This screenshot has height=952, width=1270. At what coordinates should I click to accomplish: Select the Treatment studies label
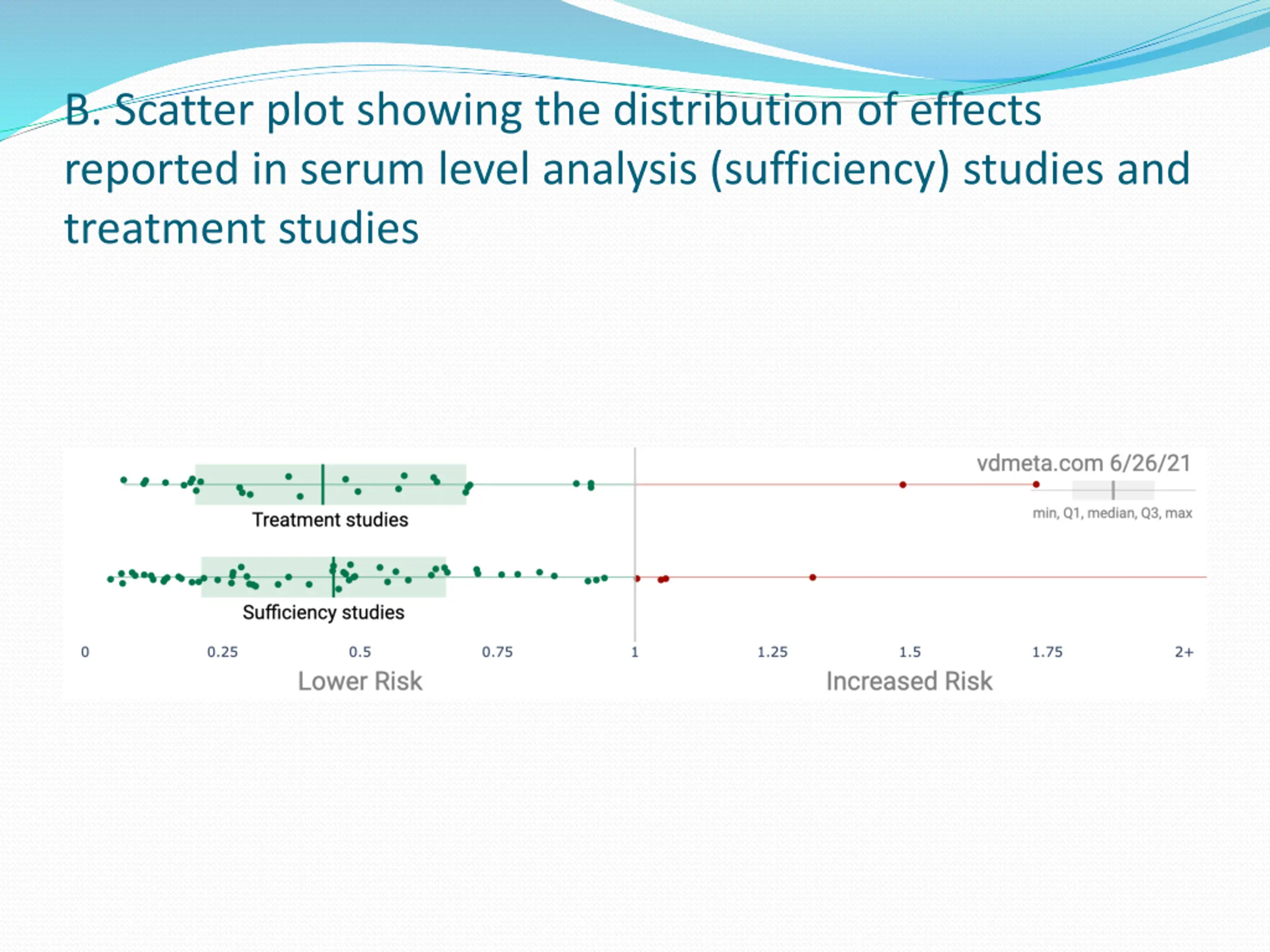[x=330, y=520]
